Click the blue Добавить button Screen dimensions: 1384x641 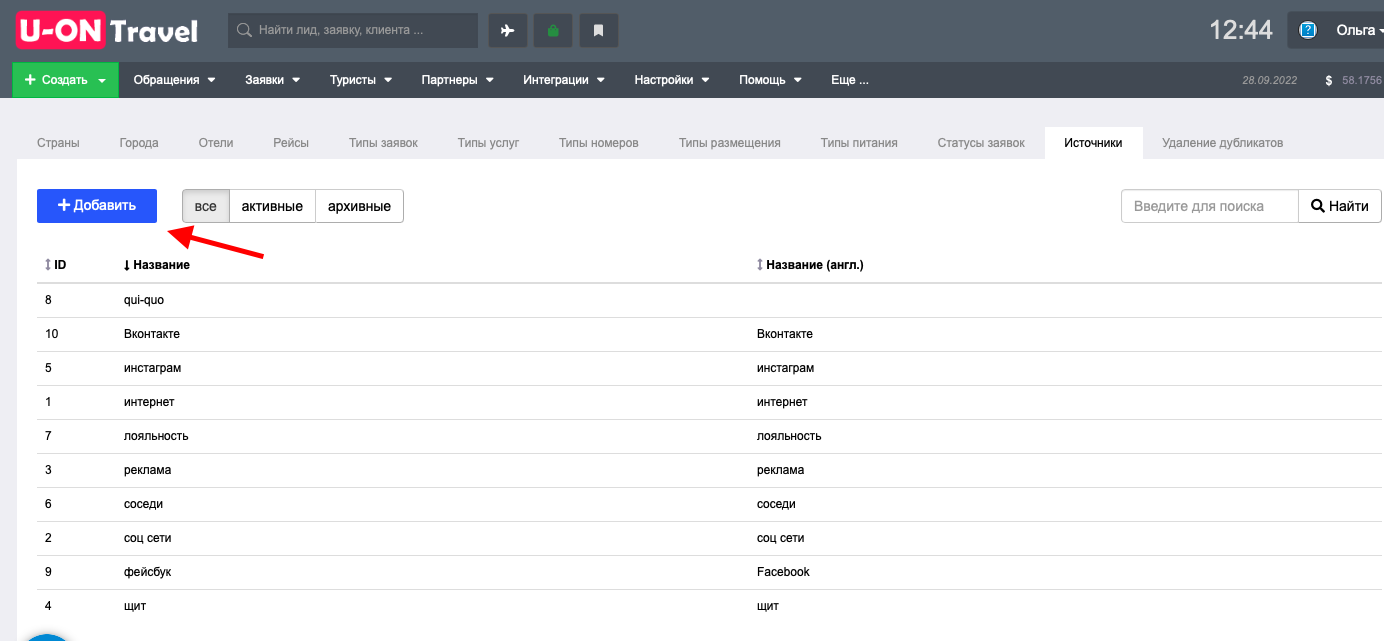coord(97,205)
